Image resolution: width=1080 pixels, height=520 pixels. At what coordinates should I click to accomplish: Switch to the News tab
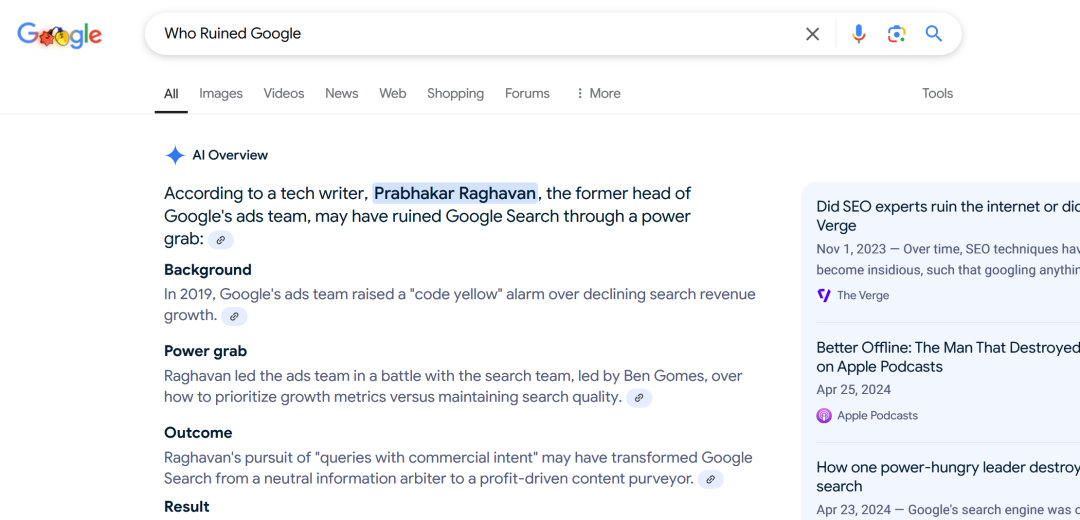(341, 93)
